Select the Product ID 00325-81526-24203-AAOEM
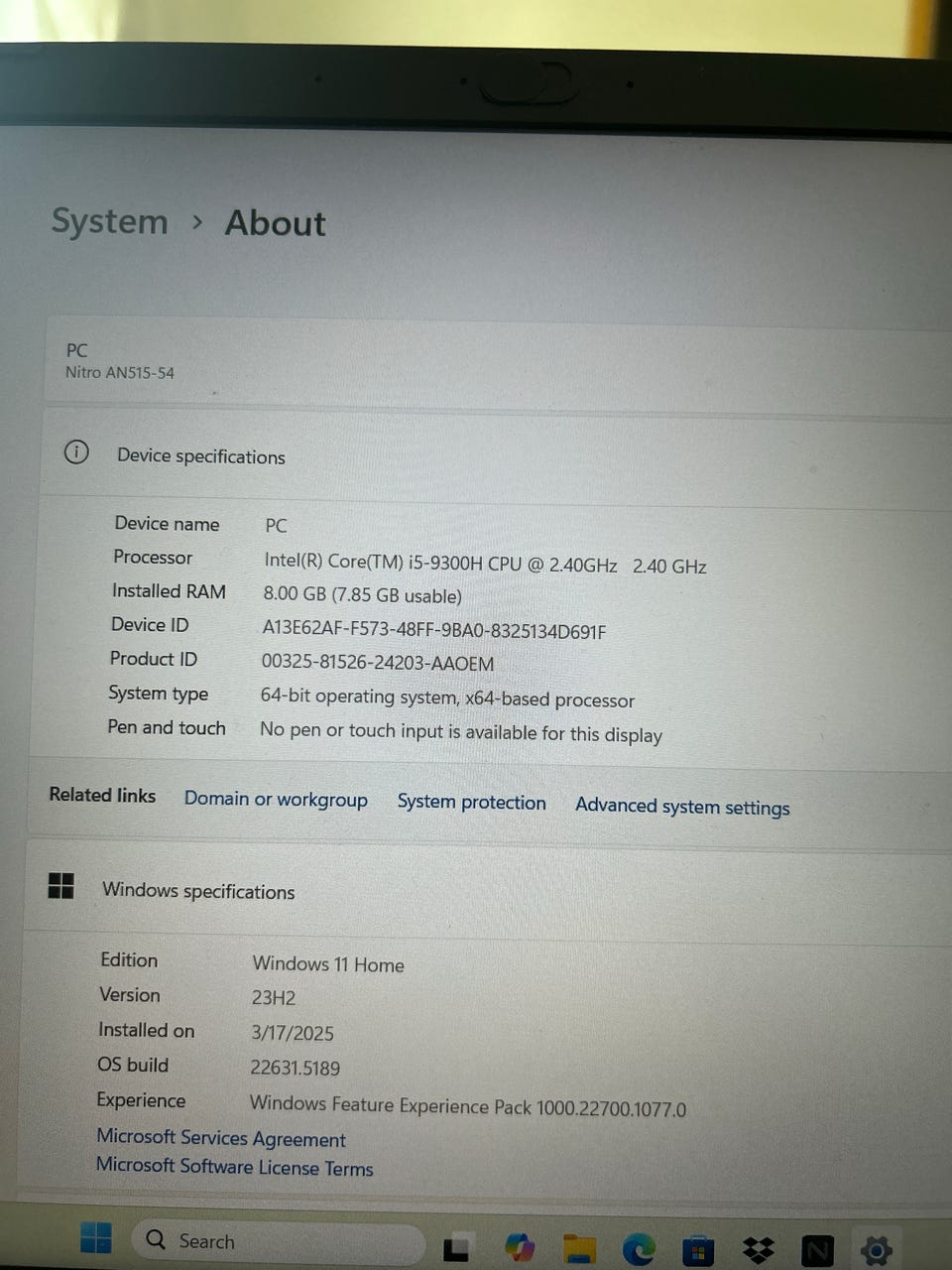 (377, 663)
